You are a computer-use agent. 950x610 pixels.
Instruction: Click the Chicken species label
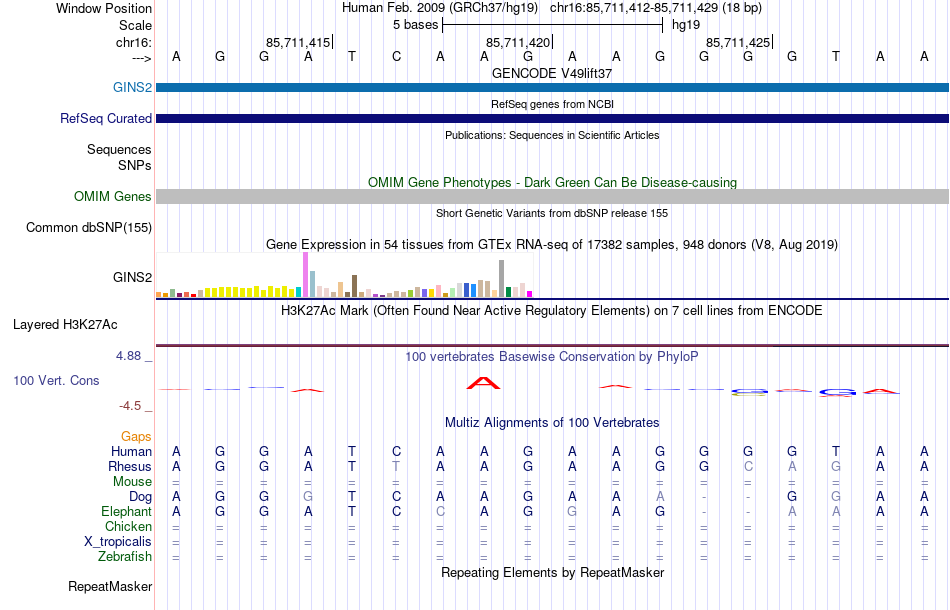[128, 526]
